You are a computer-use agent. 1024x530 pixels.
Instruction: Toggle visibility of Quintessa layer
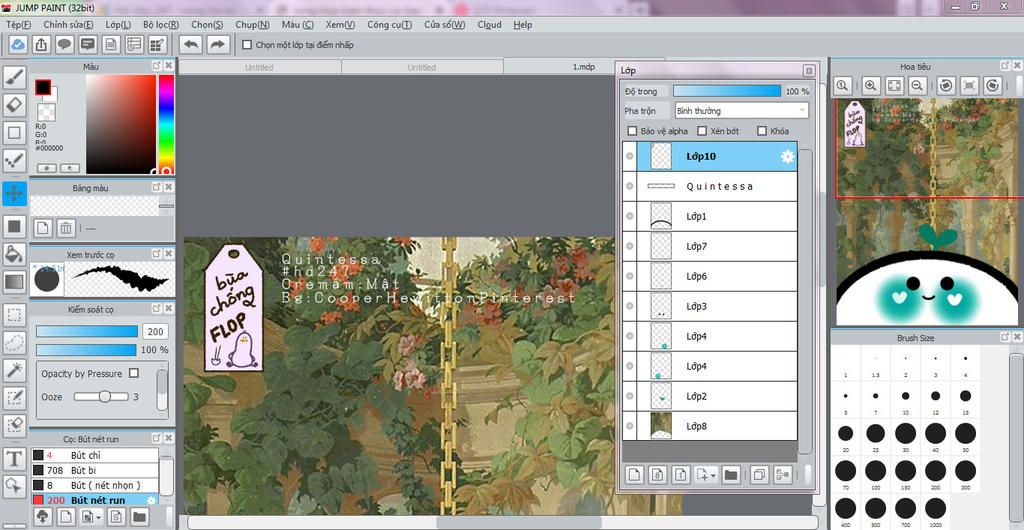coord(630,186)
